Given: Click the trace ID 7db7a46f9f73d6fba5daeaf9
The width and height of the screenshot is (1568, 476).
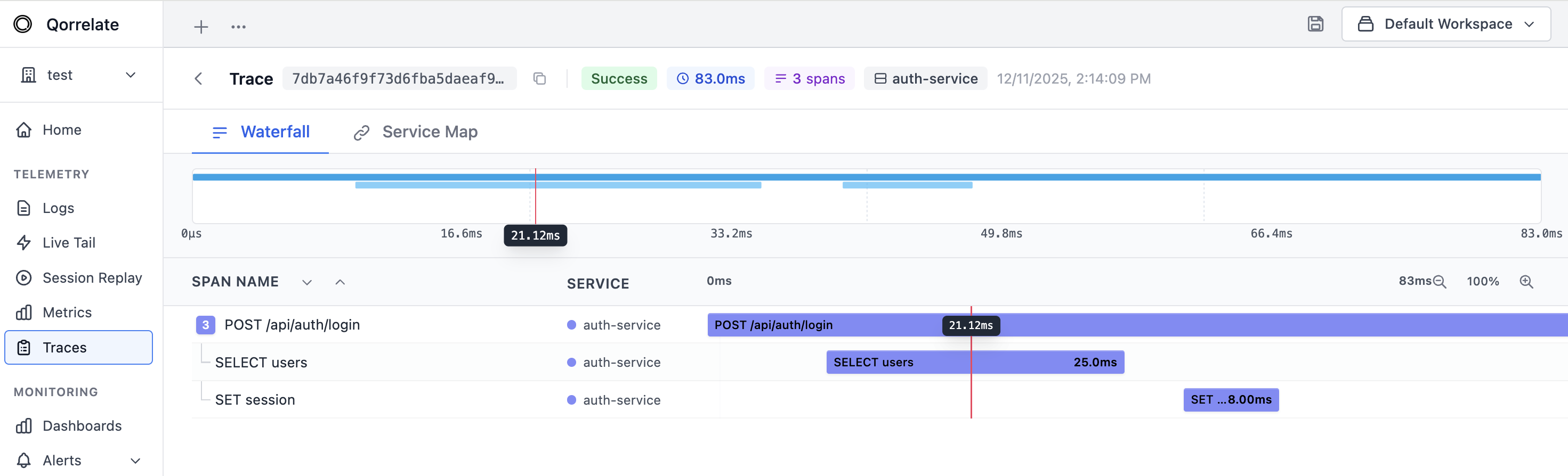Looking at the screenshot, I should click(x=399, y=78).
